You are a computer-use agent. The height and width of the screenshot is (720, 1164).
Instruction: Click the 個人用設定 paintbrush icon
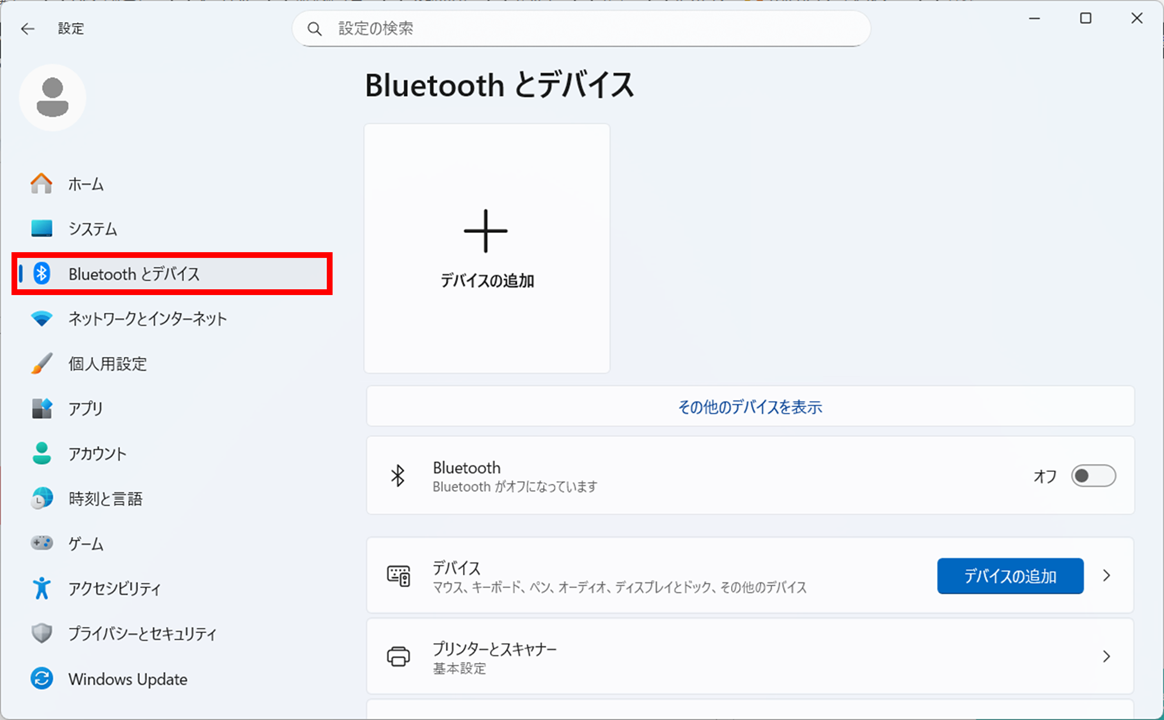coord(42,364)
